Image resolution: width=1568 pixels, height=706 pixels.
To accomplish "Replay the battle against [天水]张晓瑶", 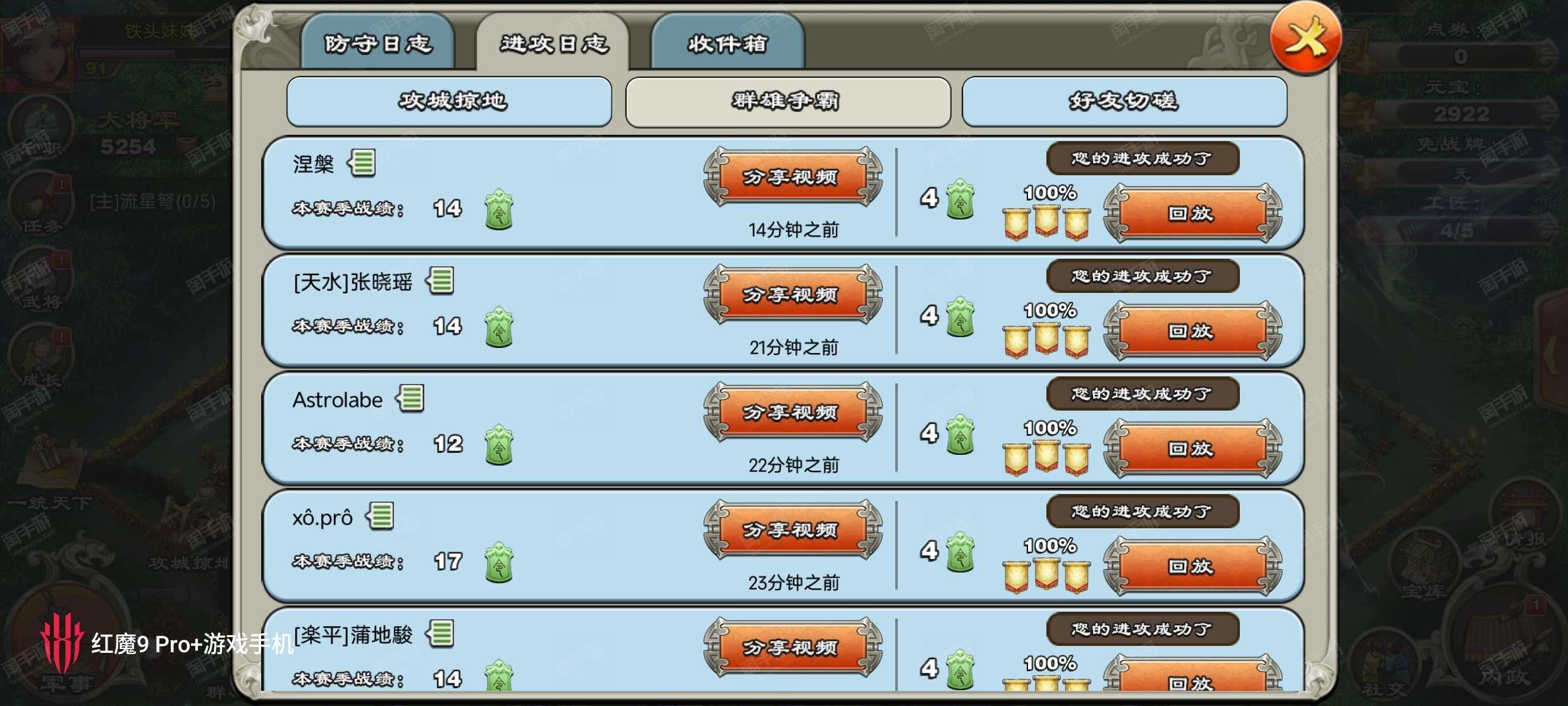I will (x=1192, y=330).
